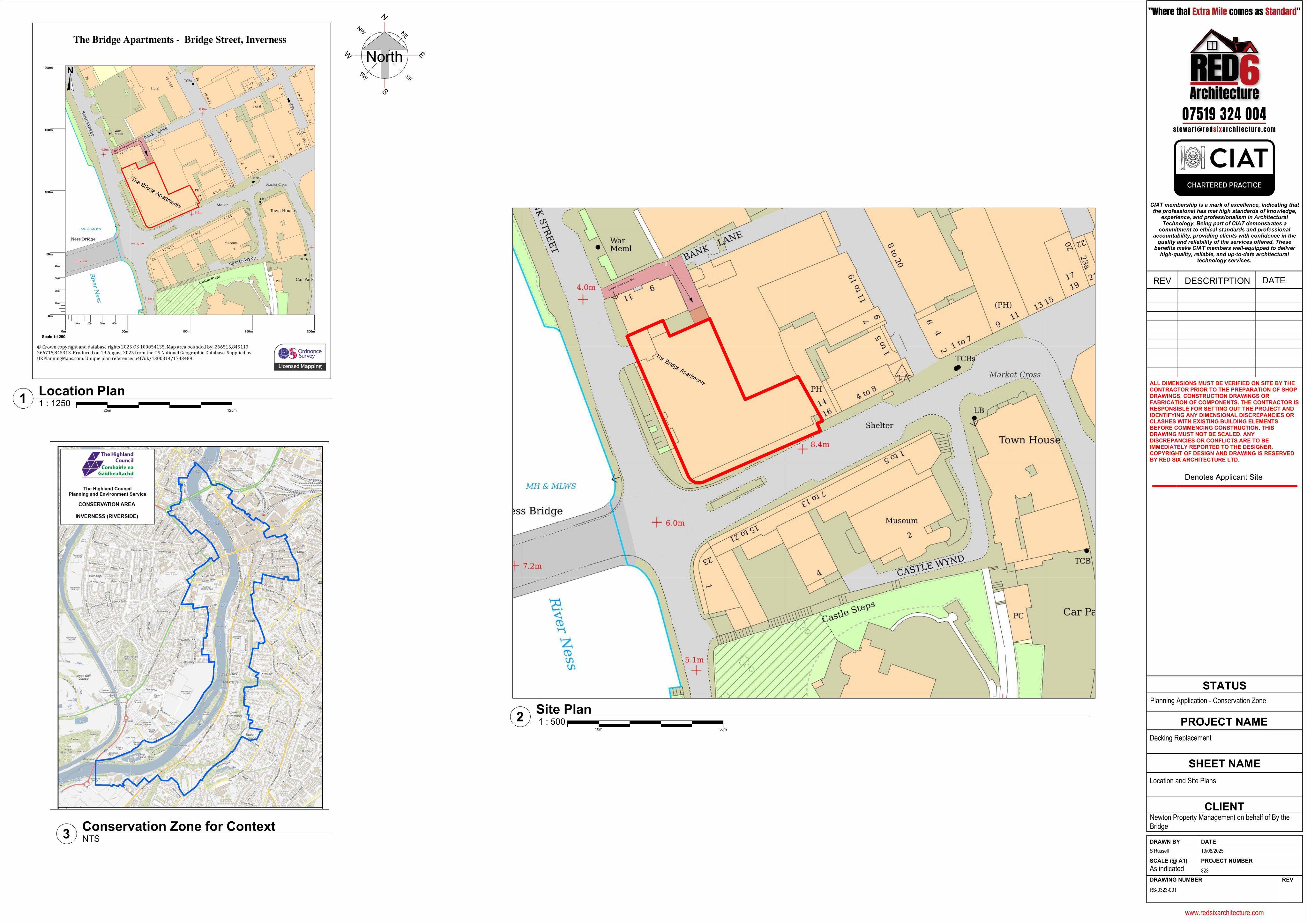Click 'Town House' label on the Site Plan
This screenshot has height=924, width=1307.
pos(1030,440)
